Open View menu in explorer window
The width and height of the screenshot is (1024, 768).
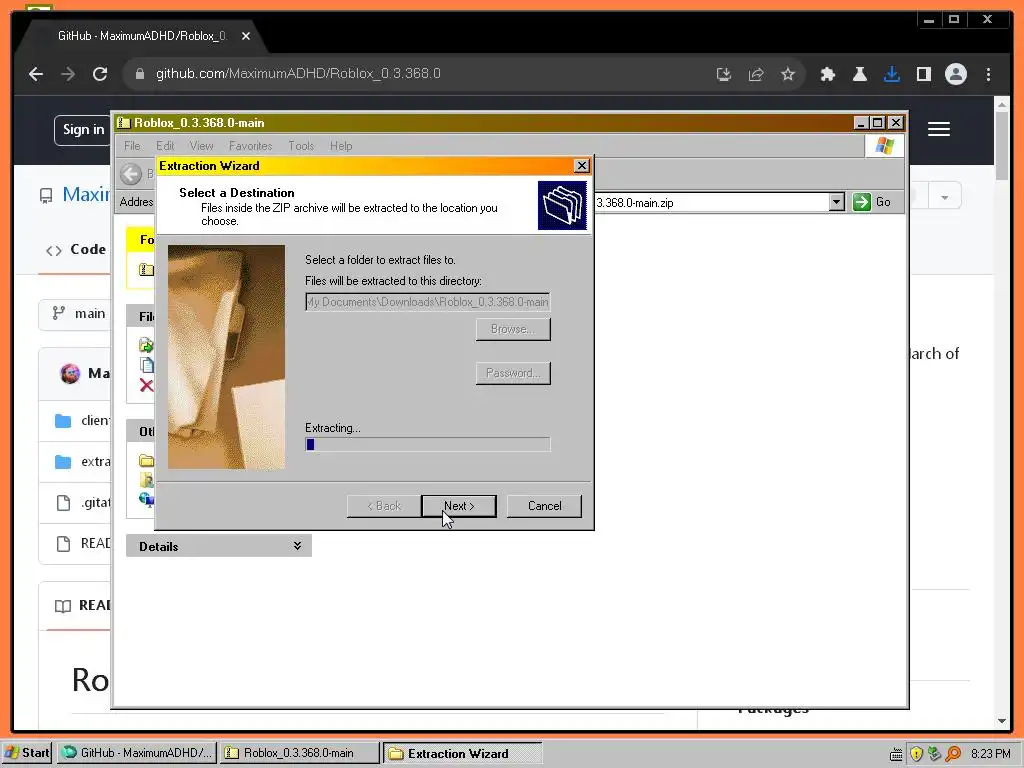pos(201,146)
